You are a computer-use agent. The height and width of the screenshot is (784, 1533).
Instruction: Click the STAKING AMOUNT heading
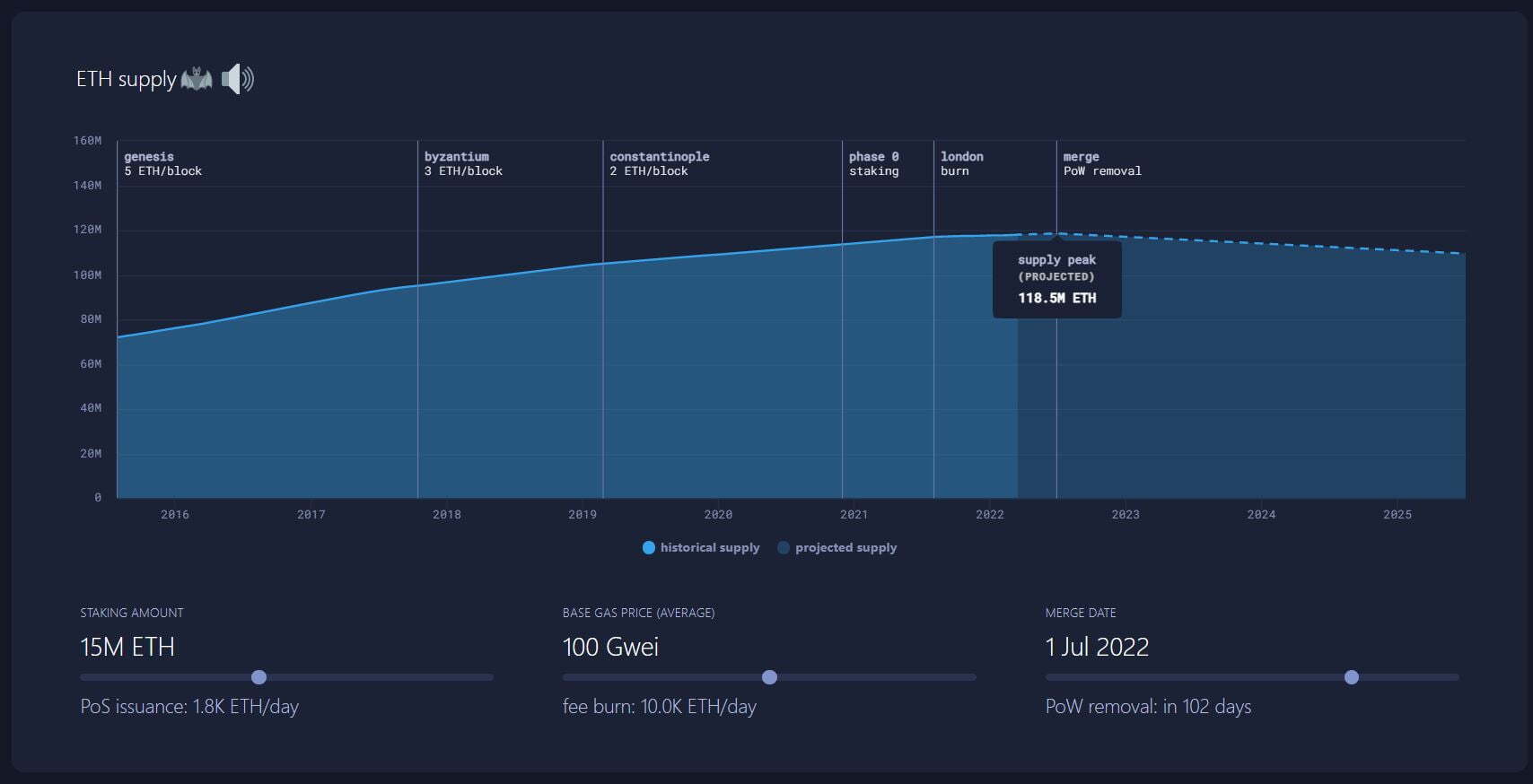[x=132, y=614]
